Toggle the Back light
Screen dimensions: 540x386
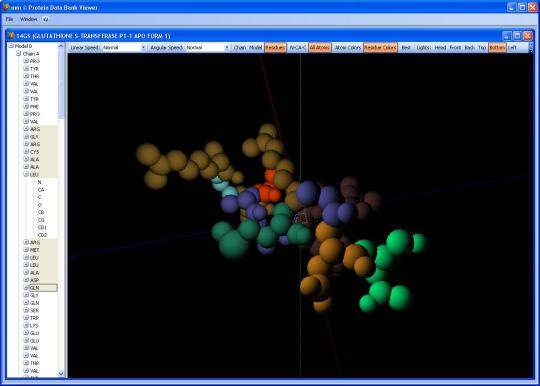click(x=469, y=48)
